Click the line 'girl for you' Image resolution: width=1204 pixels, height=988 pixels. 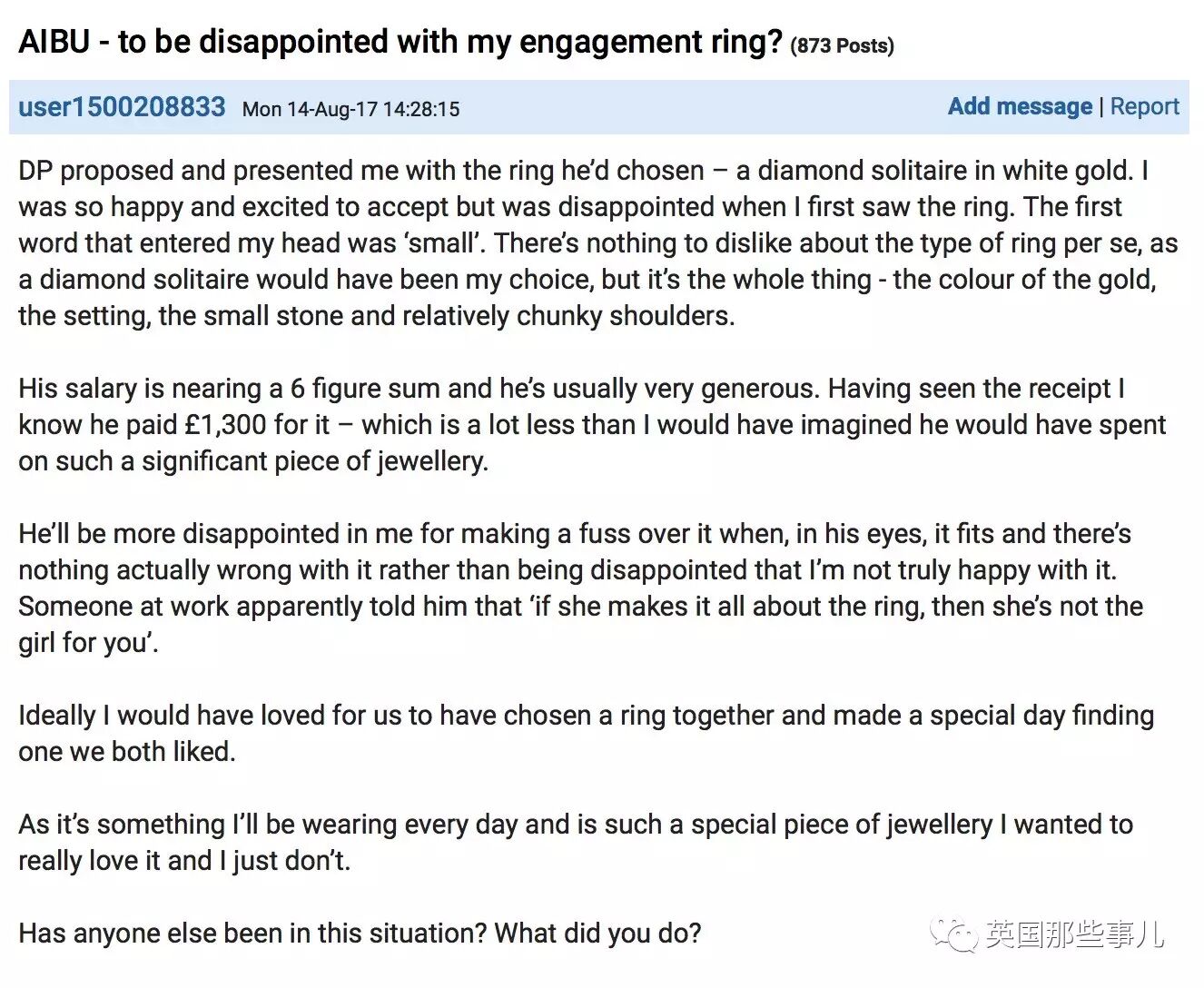(x=88, y=643)
